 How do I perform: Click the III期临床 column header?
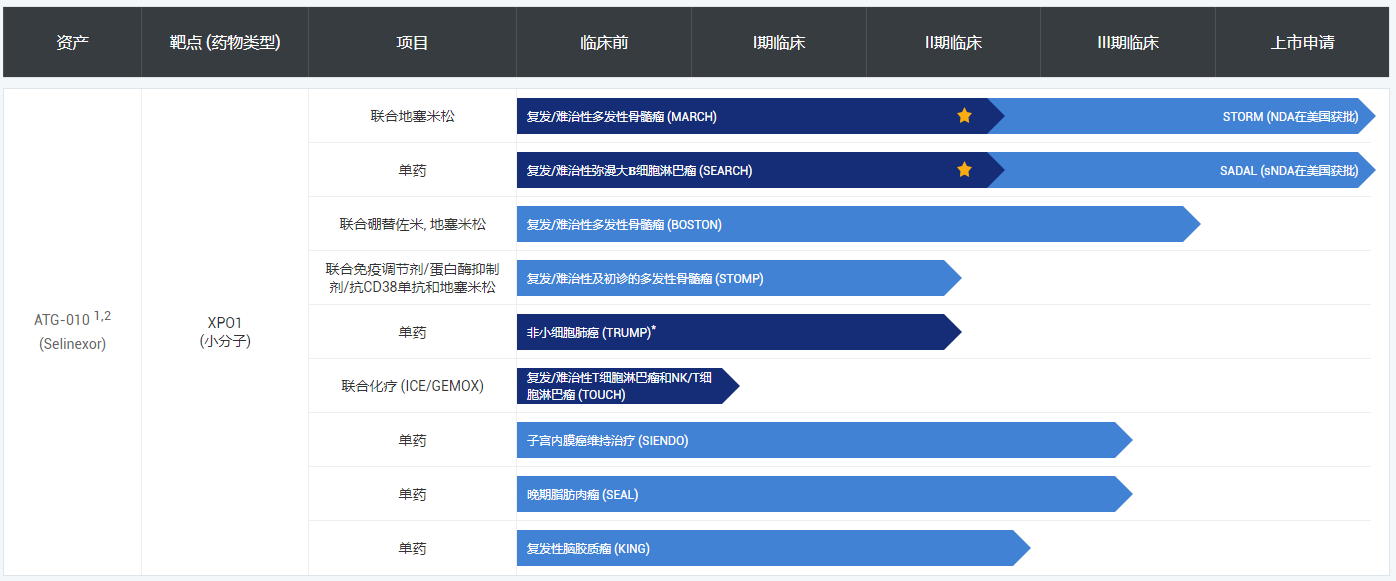[1127, 43]
